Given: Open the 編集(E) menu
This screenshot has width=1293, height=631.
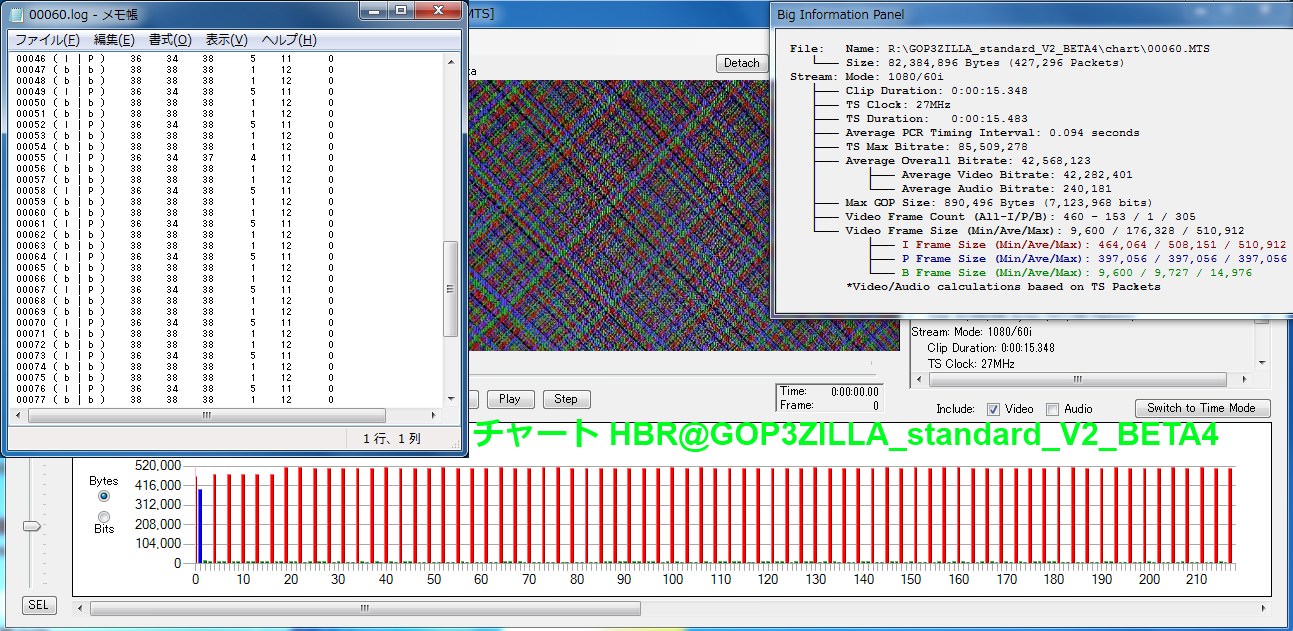Looking at the screenshot, I should click(x=114, y=40).
